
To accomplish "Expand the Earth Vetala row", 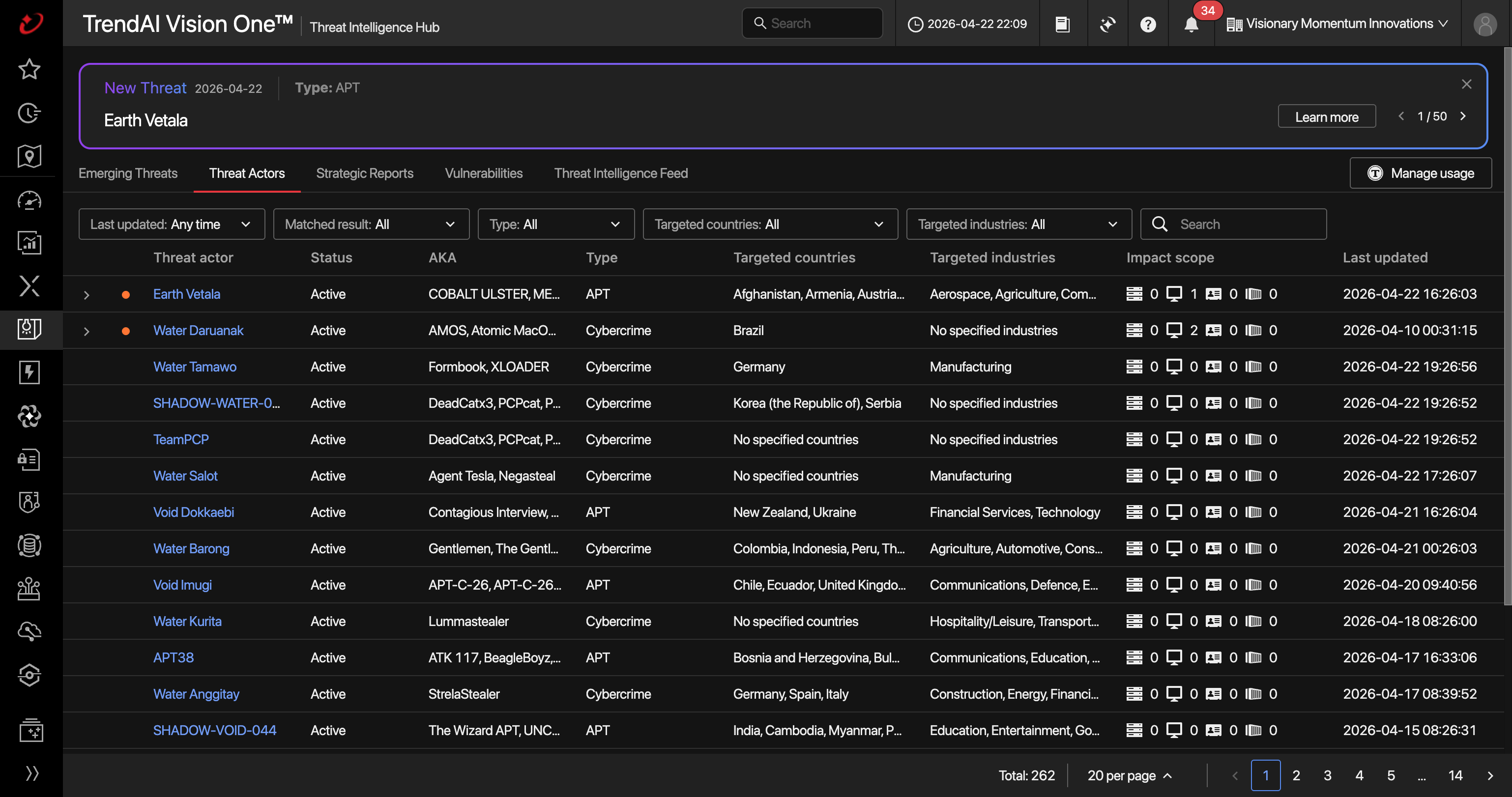I will (87, 295).
